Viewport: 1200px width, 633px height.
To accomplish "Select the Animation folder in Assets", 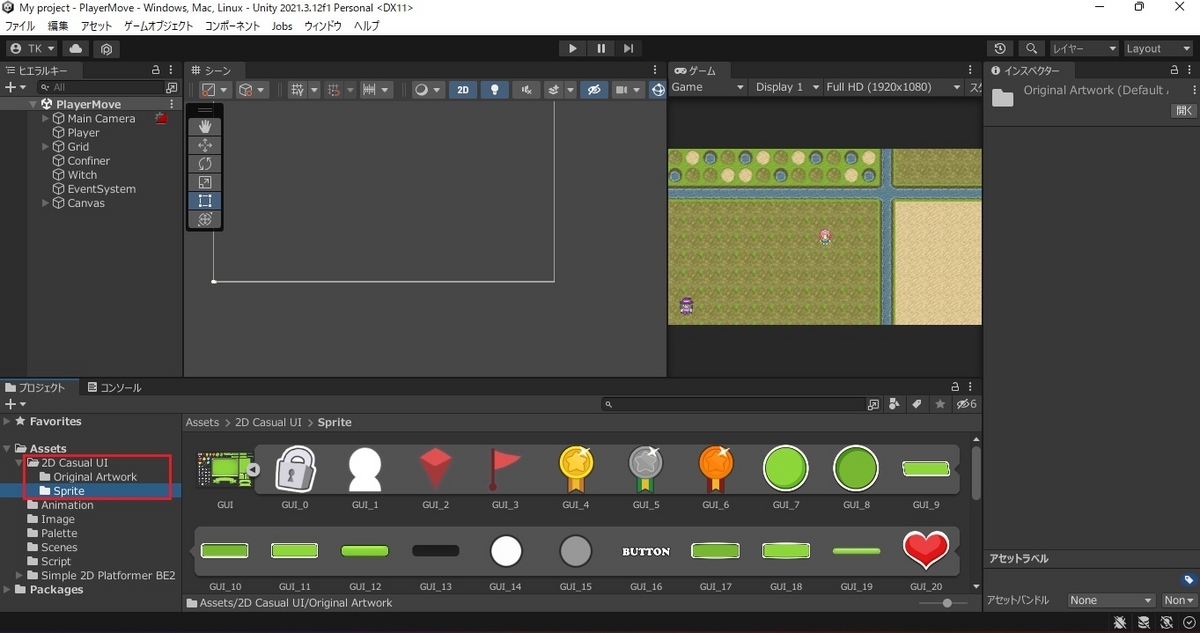I will coord(67,505).
